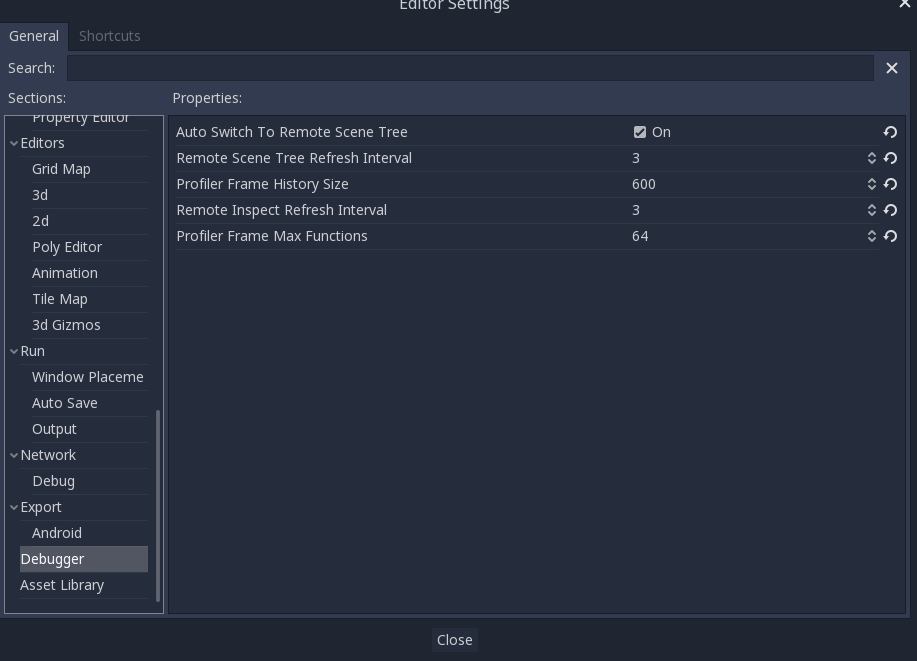Reset Auto Switch To Remote Scene Tree
The height and width of the screenshot is (661, 917).
click(x=890, y=132)
